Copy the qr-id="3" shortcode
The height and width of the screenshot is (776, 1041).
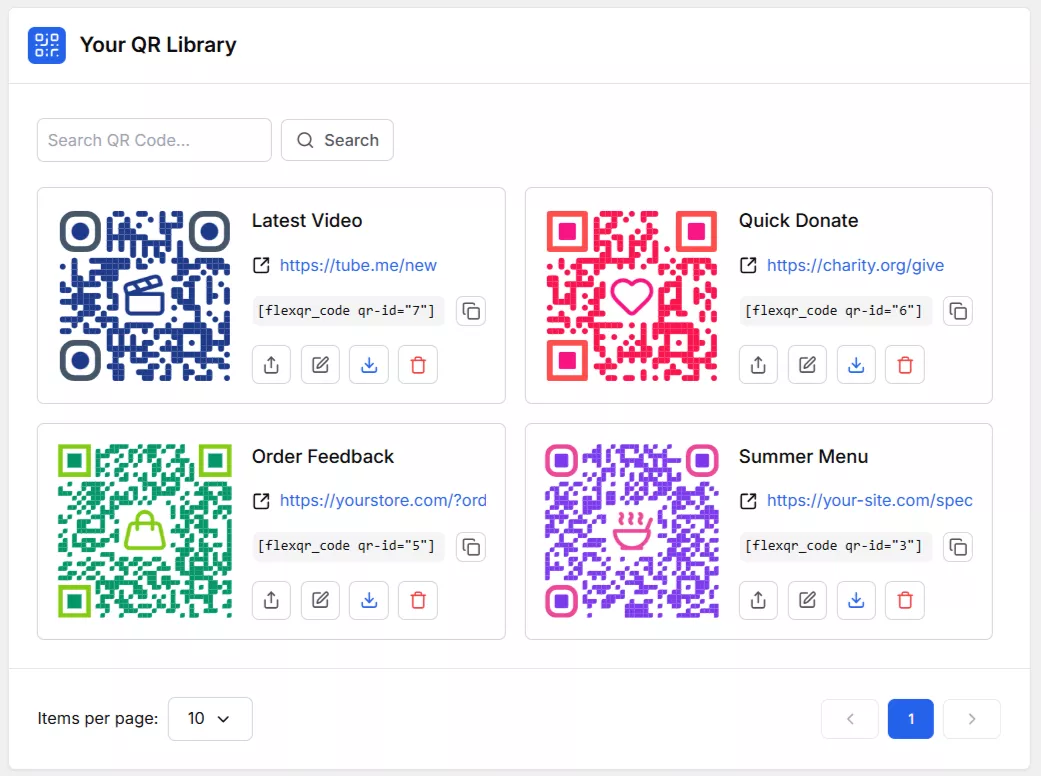958,547
